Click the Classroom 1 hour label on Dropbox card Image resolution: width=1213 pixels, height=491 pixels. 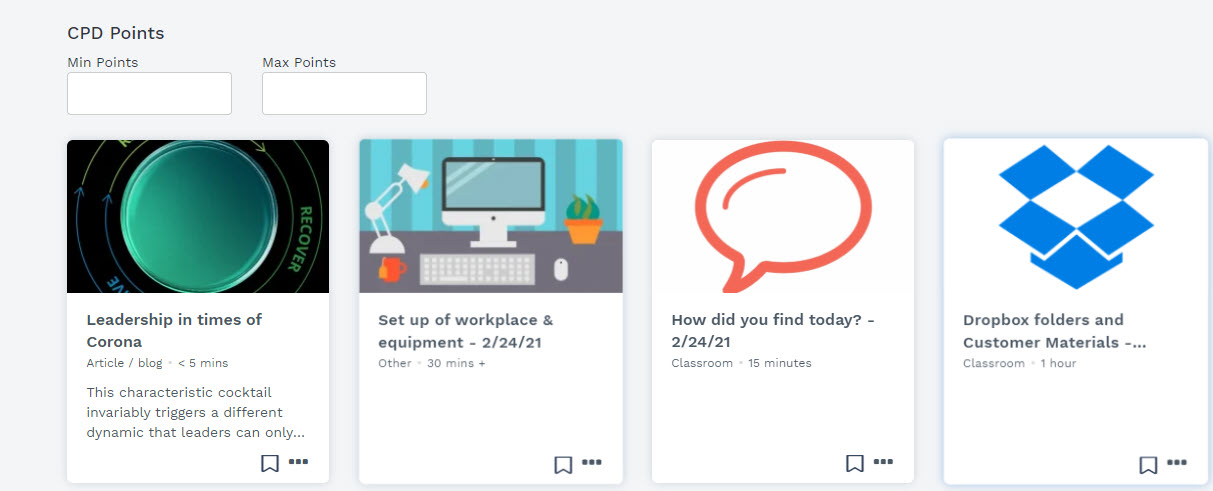tap(1019, 363)
